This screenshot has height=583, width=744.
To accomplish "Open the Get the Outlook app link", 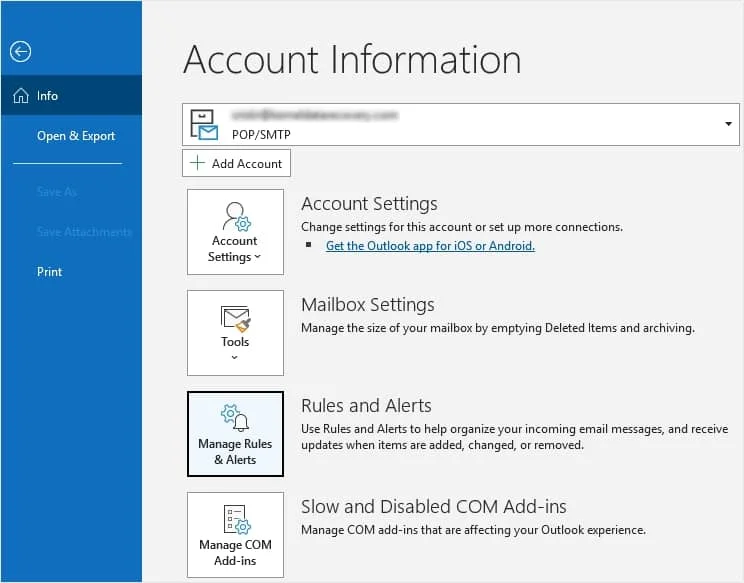I will [x=430, y=246].
